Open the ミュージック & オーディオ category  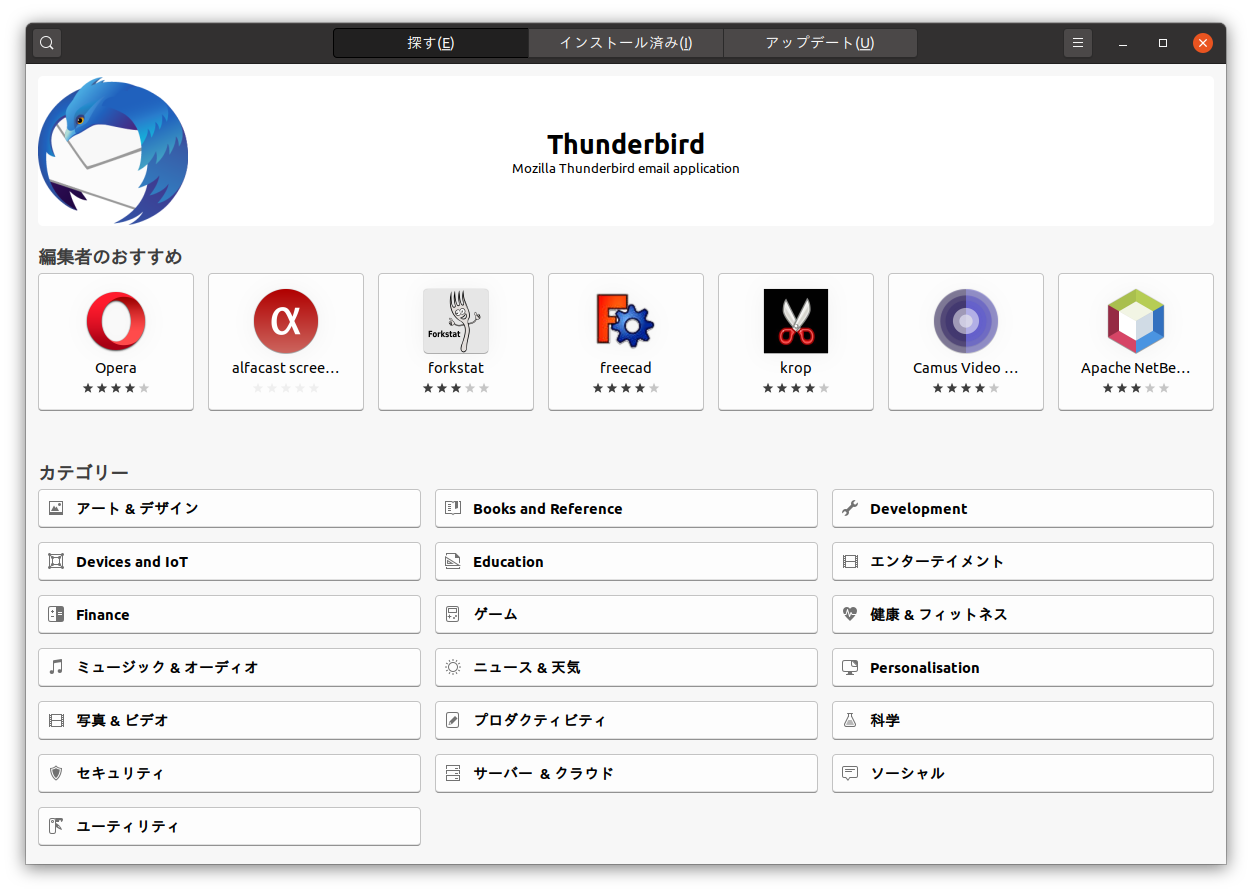coord(229,667)
